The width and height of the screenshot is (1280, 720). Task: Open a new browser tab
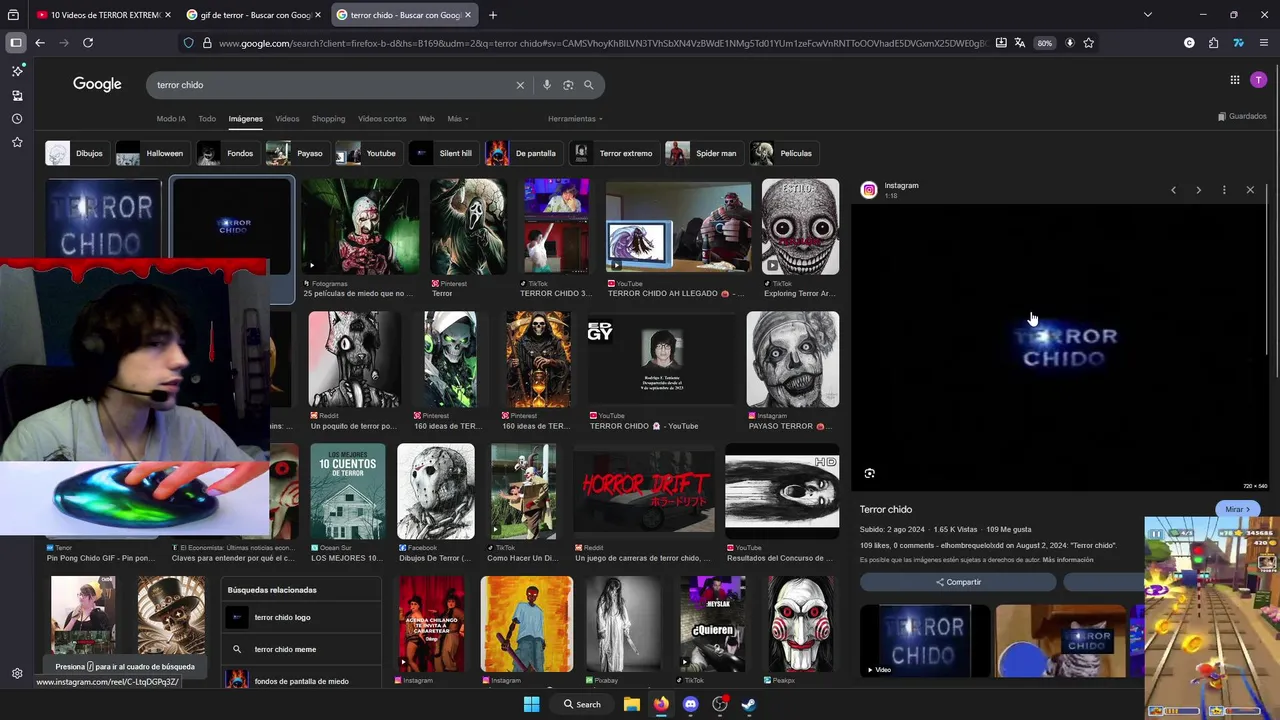(x=493, y=15)
